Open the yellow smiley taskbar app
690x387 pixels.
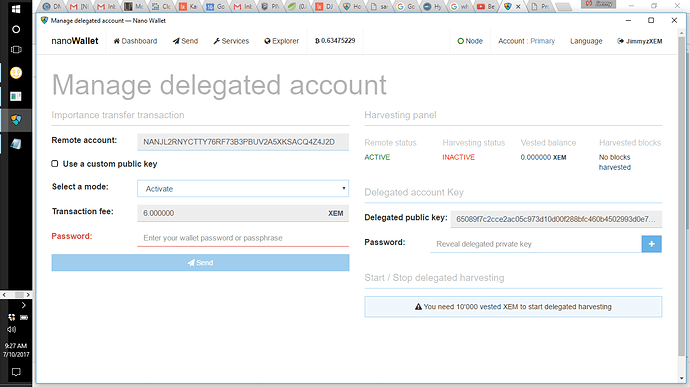coord(16,73)
